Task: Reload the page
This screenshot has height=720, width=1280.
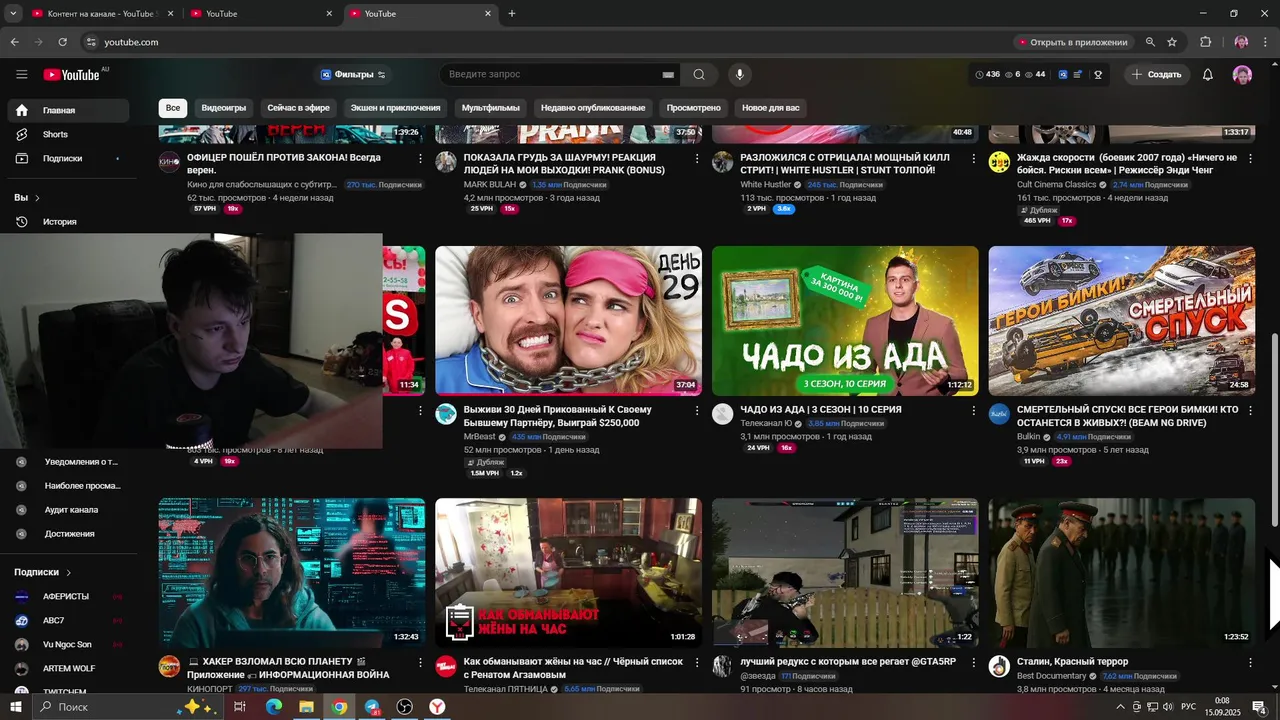Action: point(62,42)
